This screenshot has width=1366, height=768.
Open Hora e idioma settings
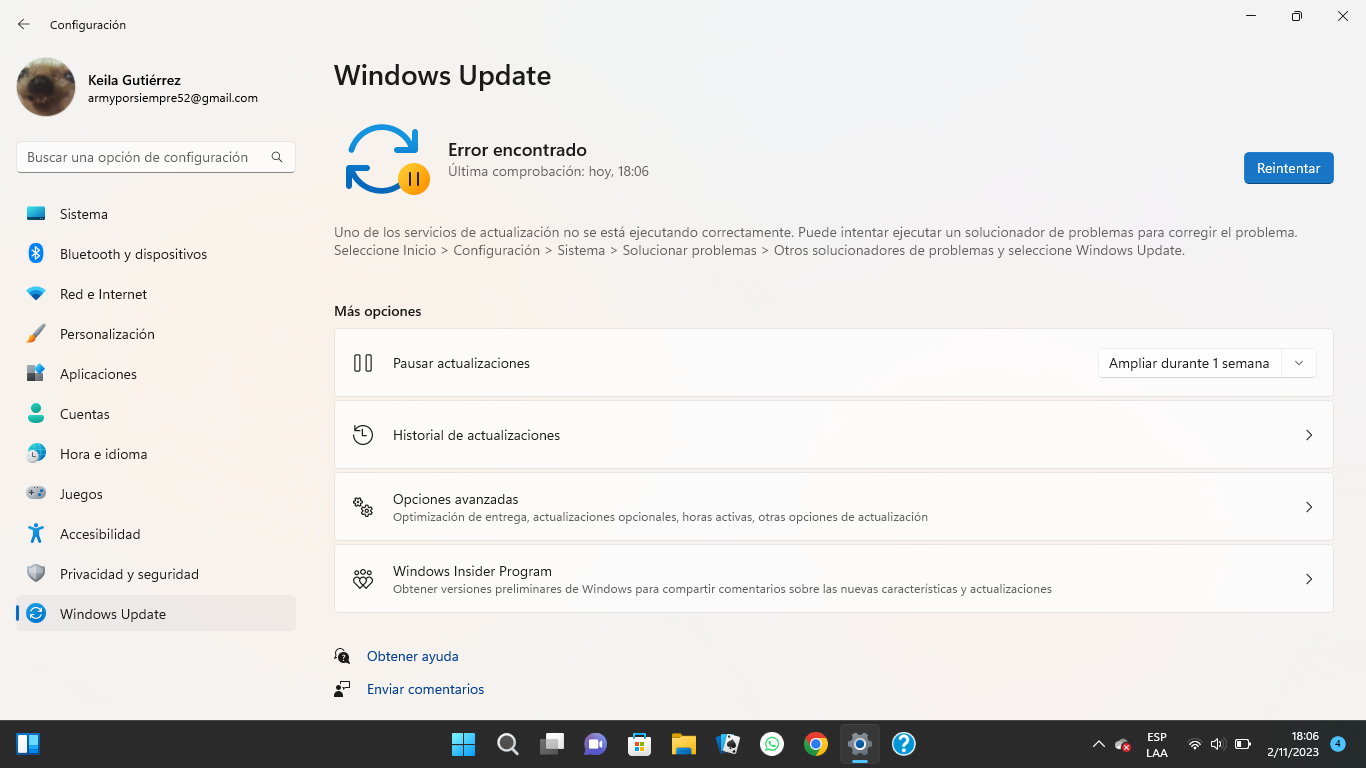[x=105, y=453]
